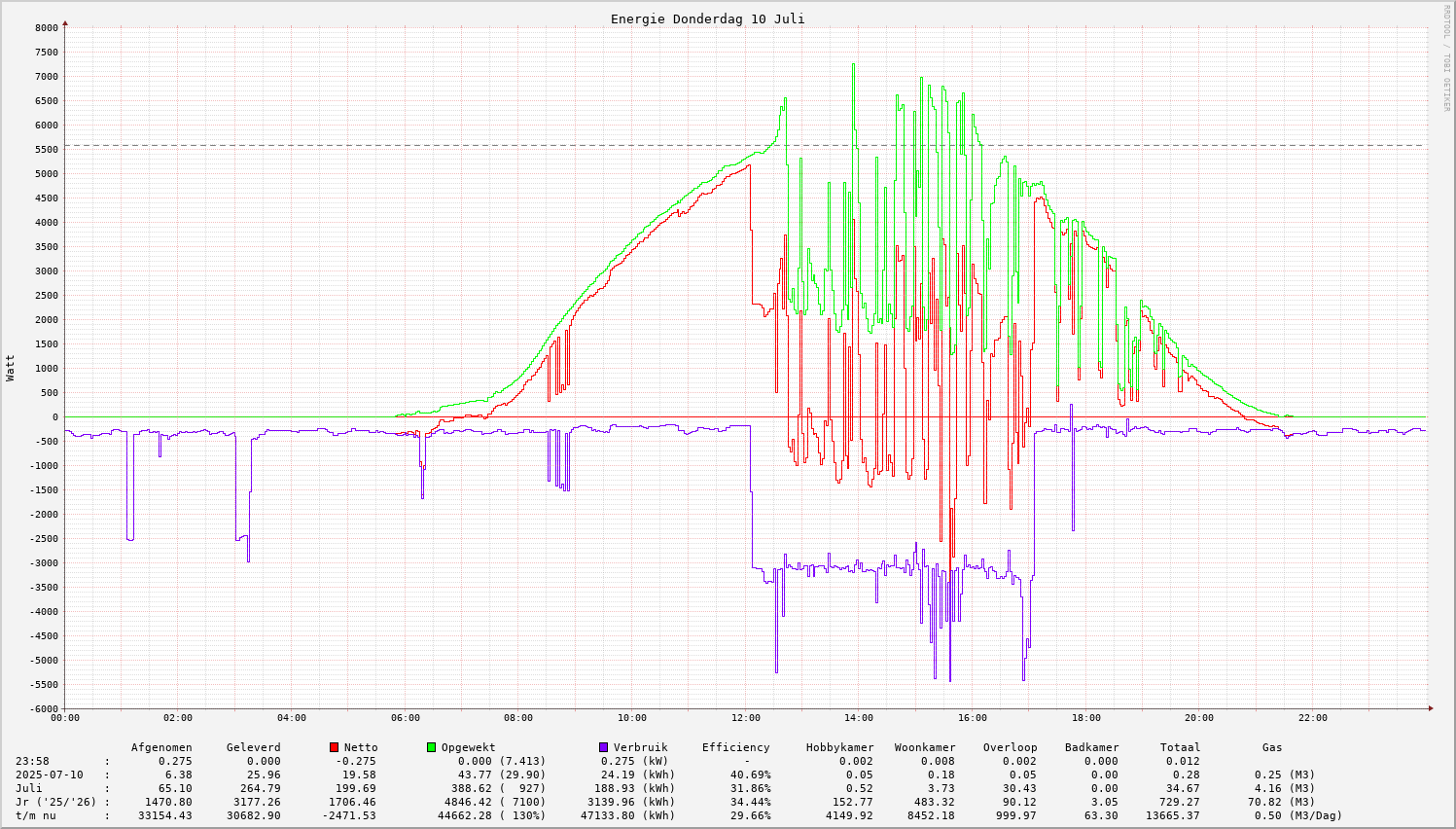Select the Woonkamer column header
1456x829 pixels.
[x=925, y=747]
